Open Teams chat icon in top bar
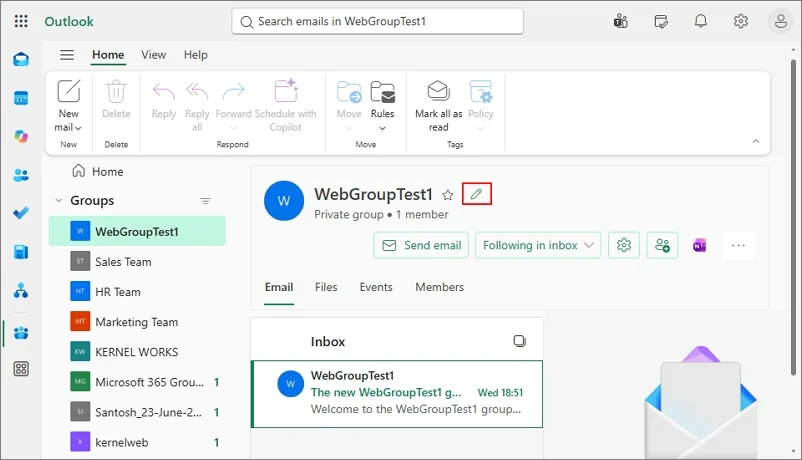 620,21
